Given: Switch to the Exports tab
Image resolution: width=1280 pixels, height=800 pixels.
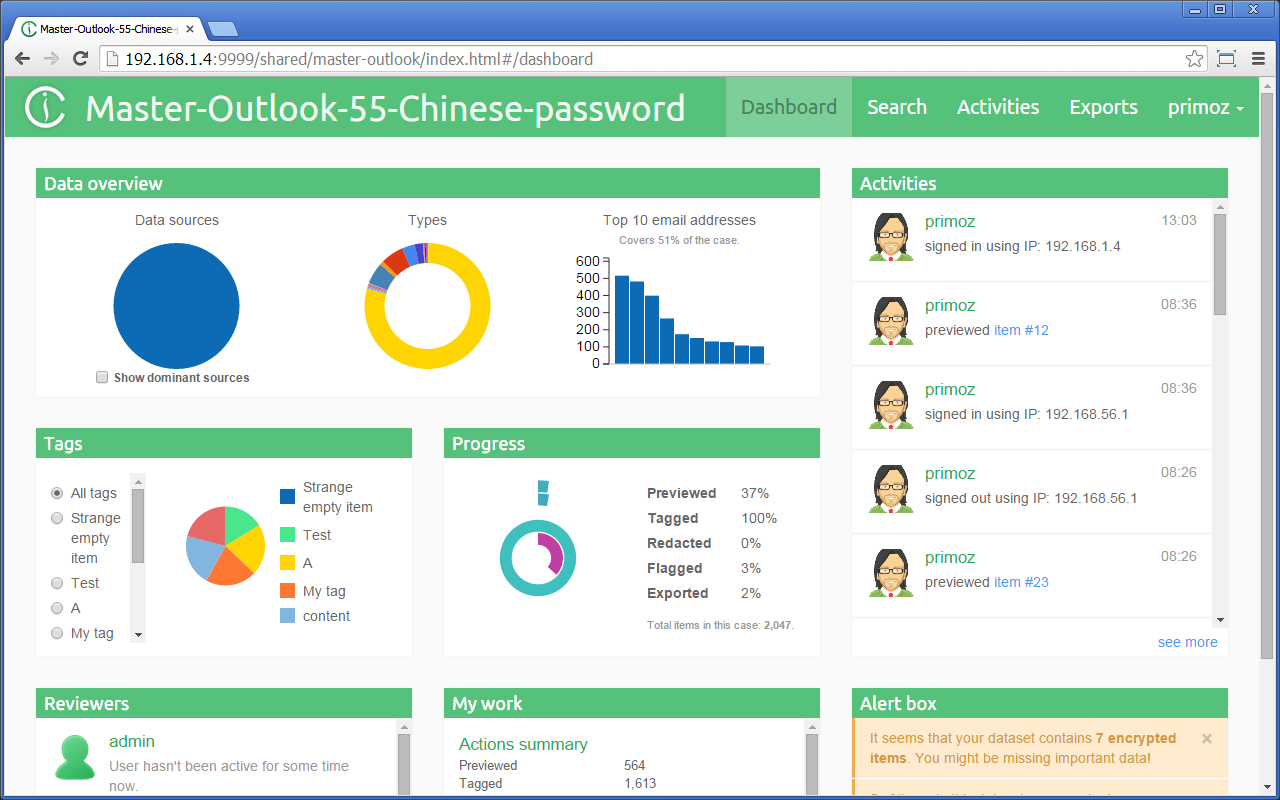Looking at the screenshot, I should tap(1103, 108).
